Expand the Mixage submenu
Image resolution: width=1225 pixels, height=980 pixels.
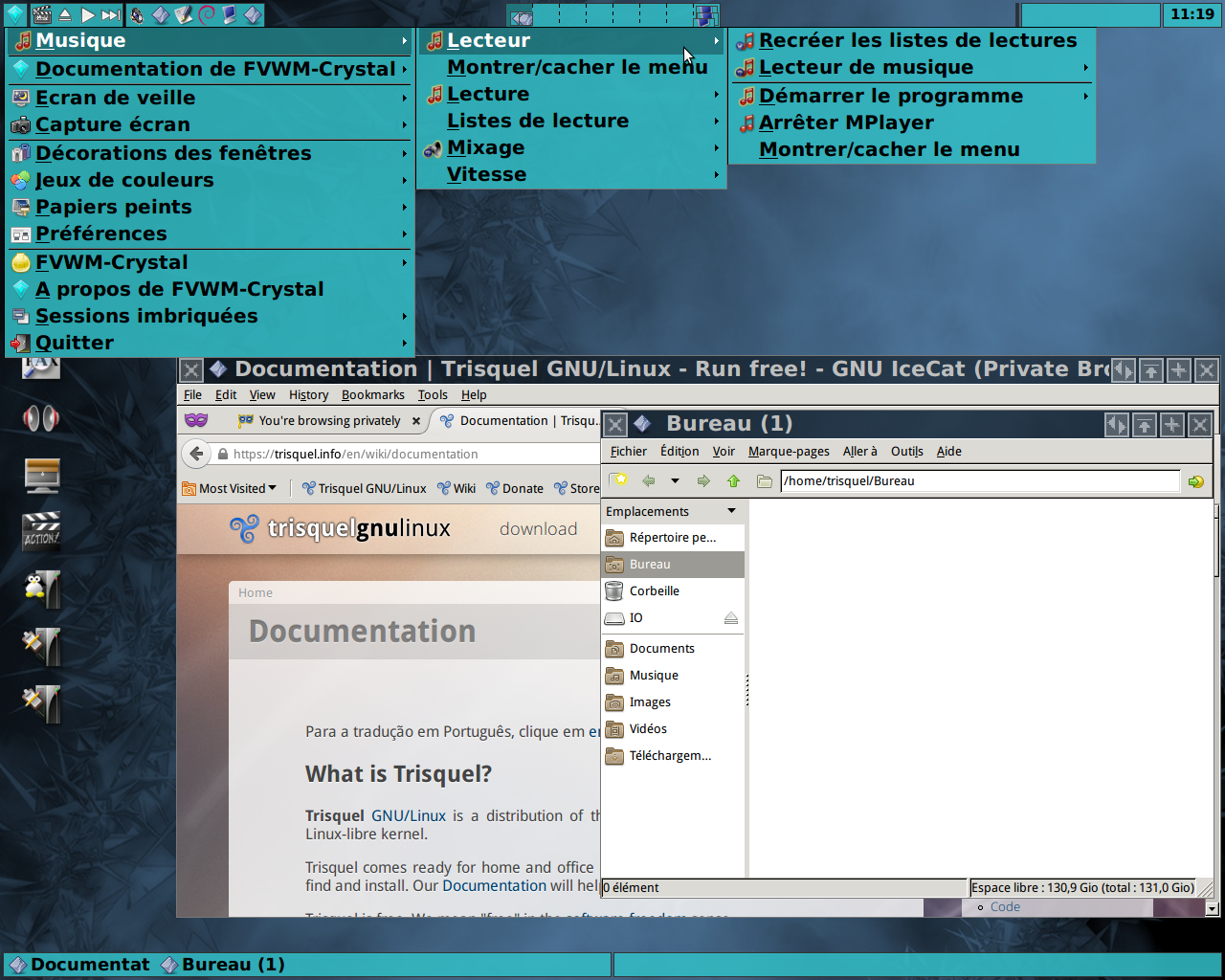571,147
